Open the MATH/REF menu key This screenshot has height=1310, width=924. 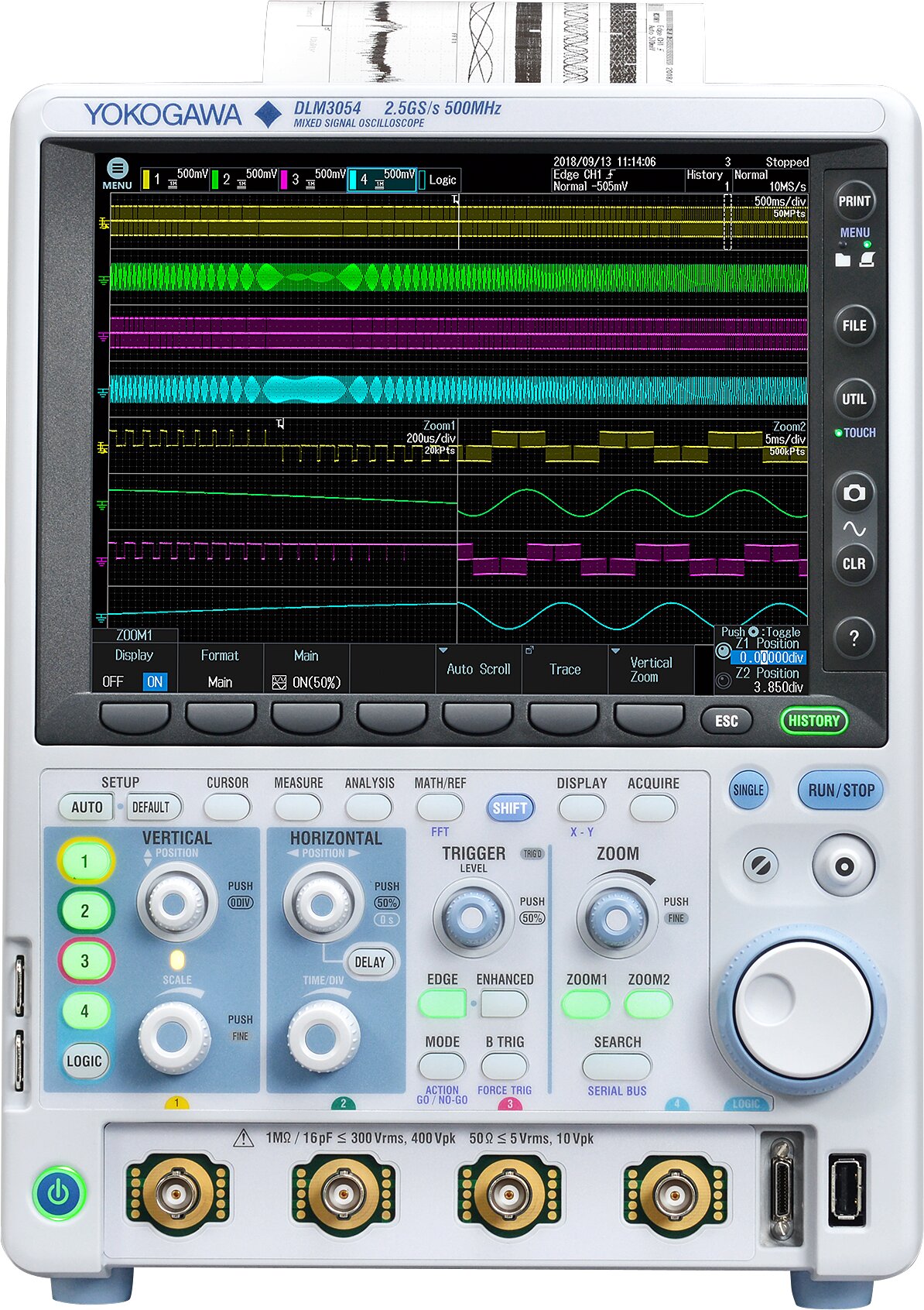click(440, 808)
